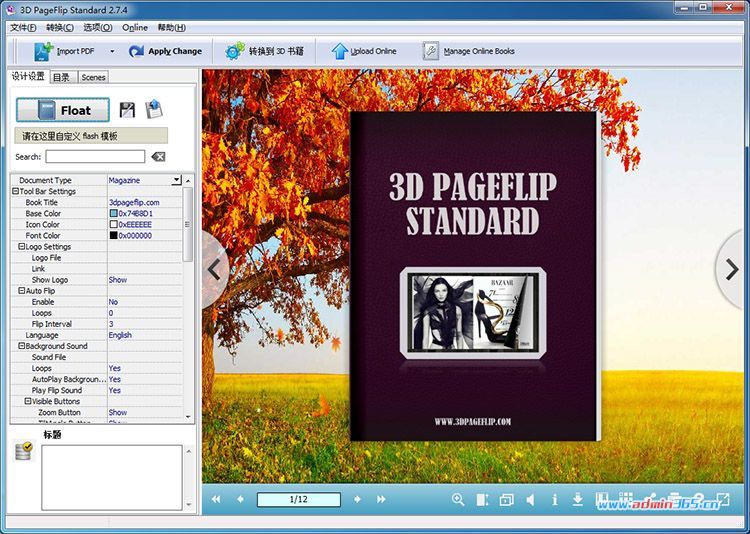
Task: Click the Auto Flip Enable value No
Action: point(113,302)
